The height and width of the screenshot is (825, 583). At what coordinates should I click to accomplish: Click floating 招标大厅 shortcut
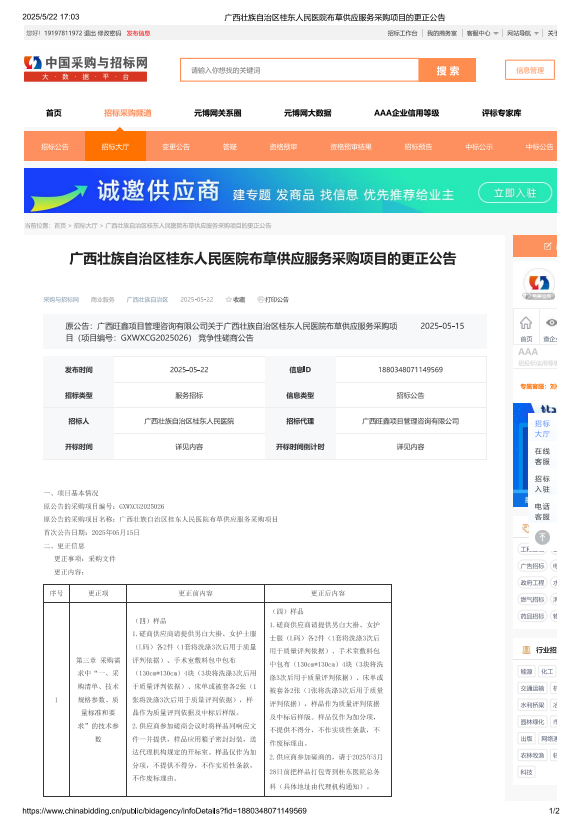(542, 428)
